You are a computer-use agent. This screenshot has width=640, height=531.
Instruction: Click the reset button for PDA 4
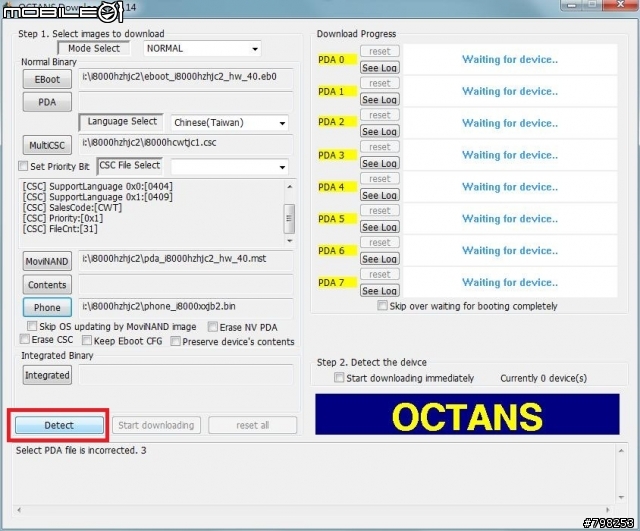pos(380,179)
